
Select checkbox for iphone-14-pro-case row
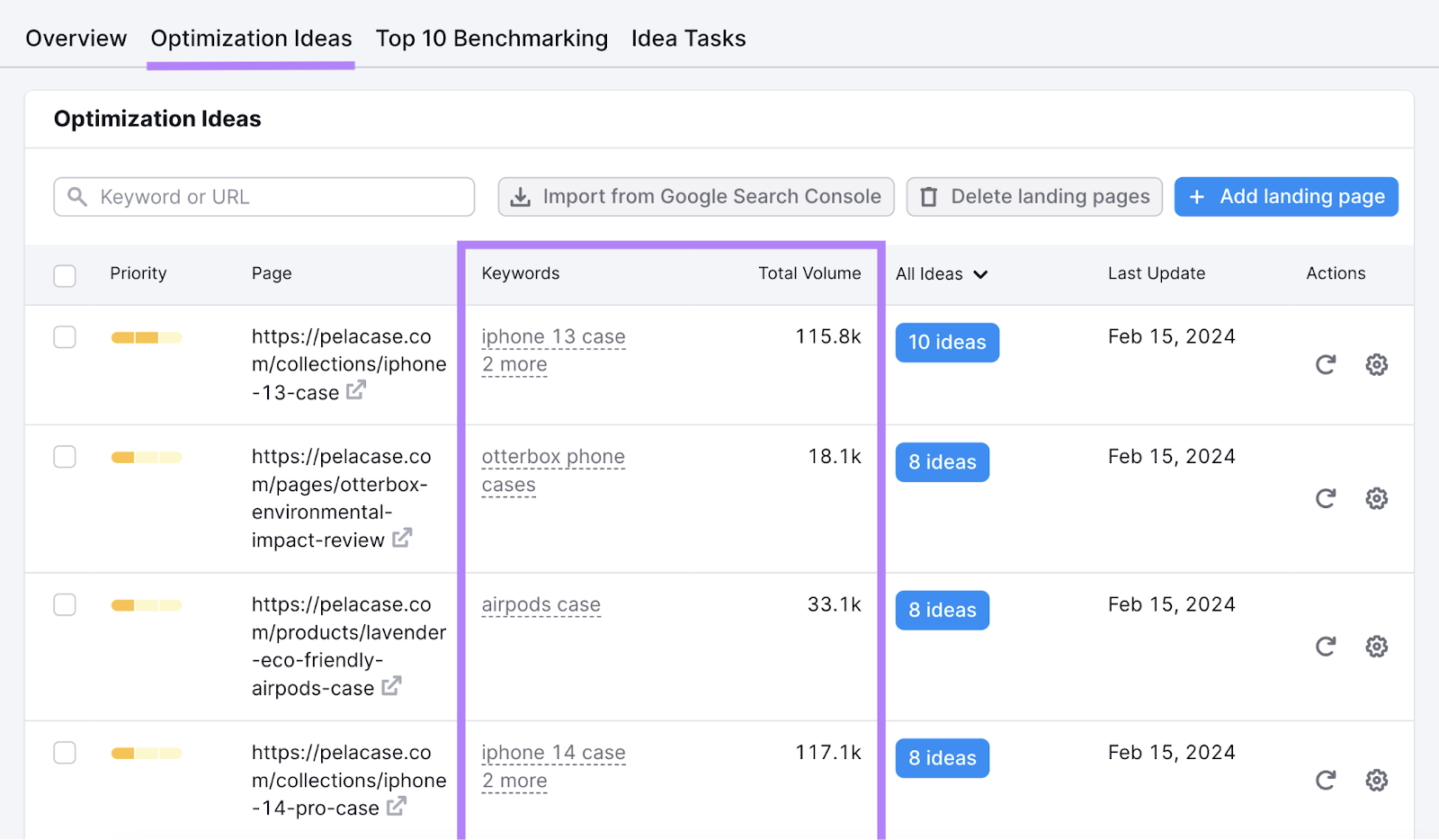(65, 752)
